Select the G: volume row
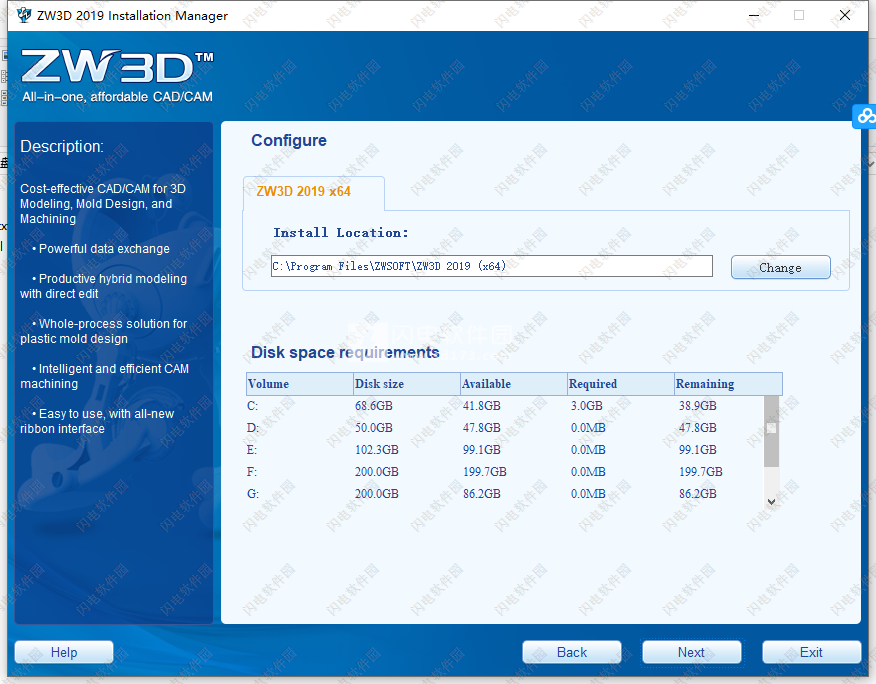876x684 pixels. [x=505, y=494]
